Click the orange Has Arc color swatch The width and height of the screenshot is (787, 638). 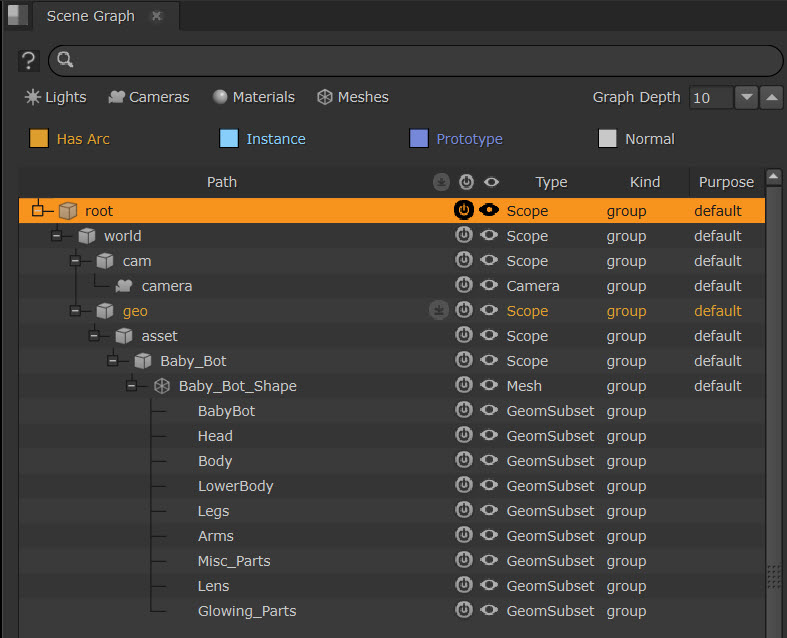(39, 139)
